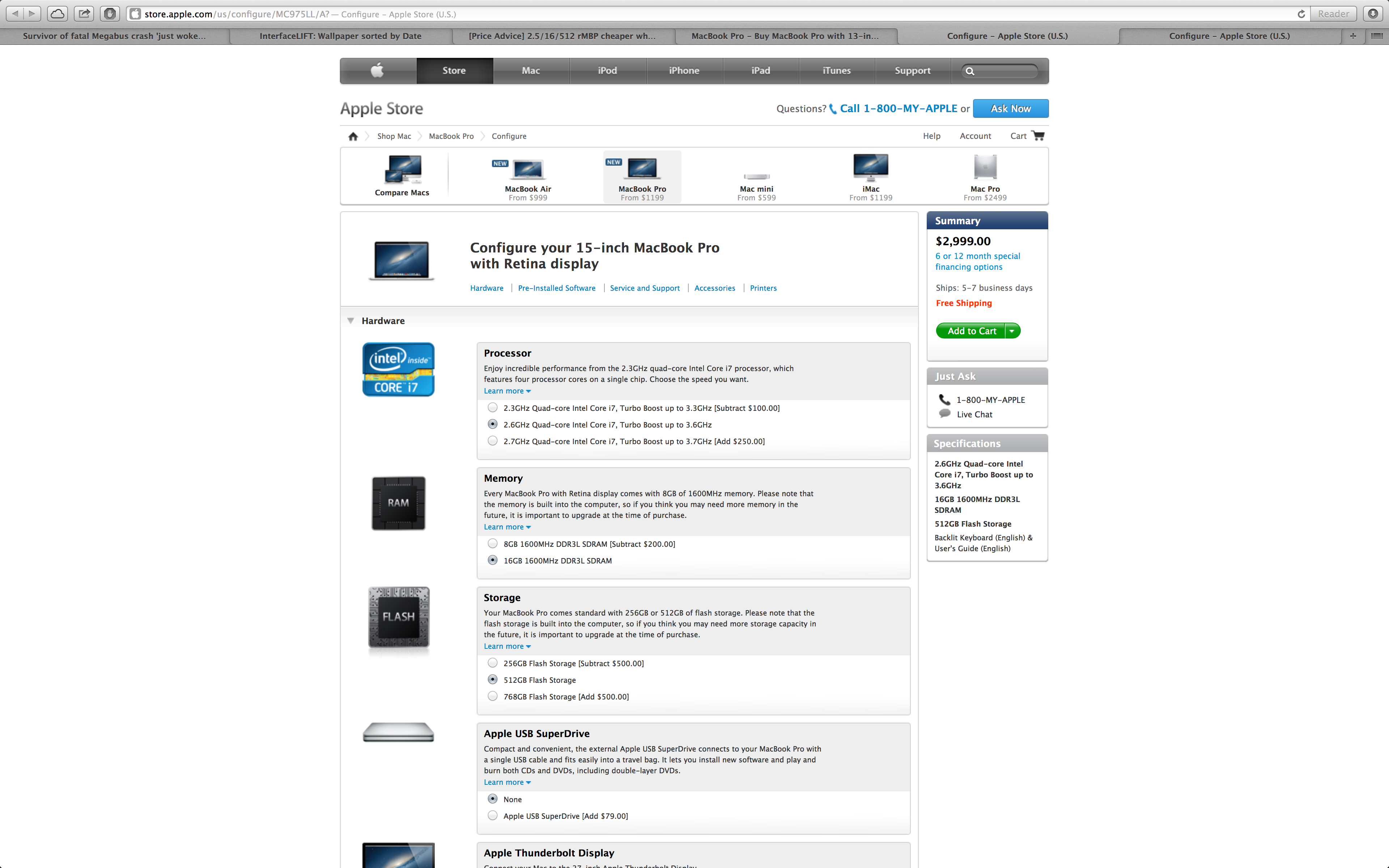Add a new tab with plus button
Image resolution: width=1389 pixels, height=868 pixels.
pos(1353,36)
